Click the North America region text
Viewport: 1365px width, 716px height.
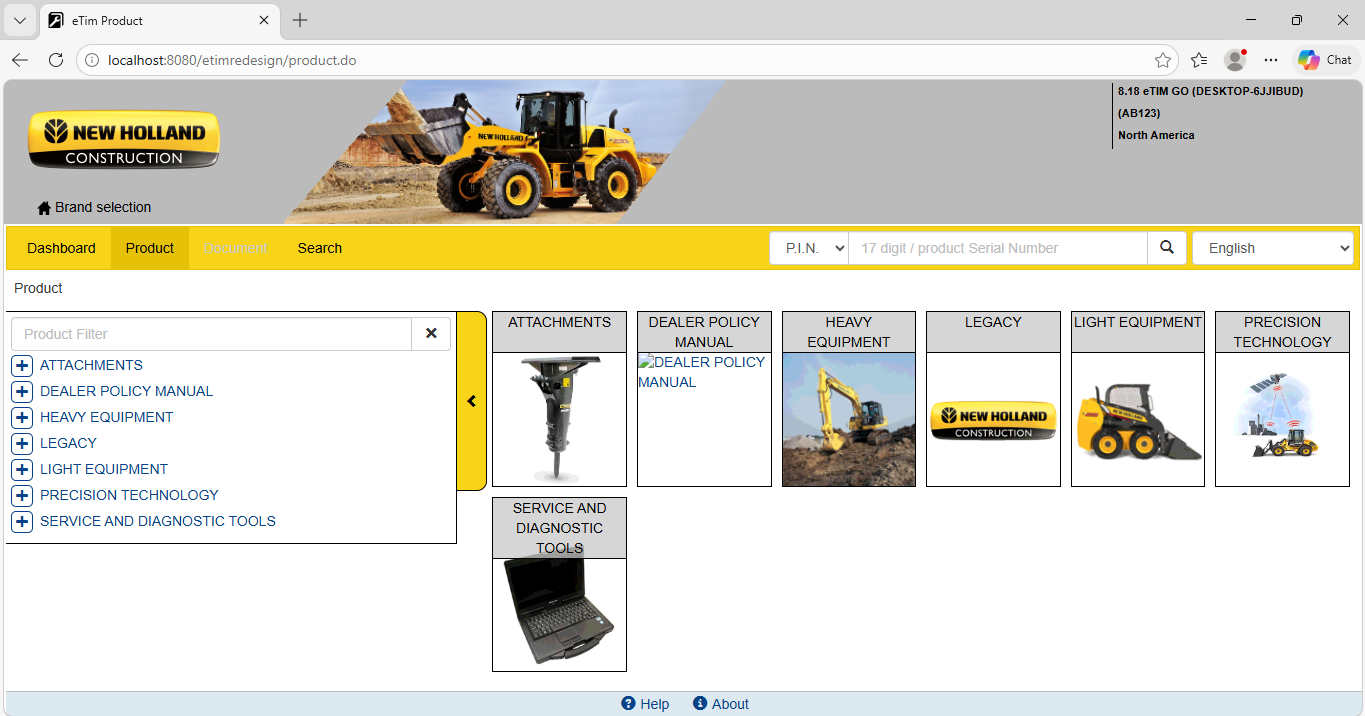click(1156, 135)
